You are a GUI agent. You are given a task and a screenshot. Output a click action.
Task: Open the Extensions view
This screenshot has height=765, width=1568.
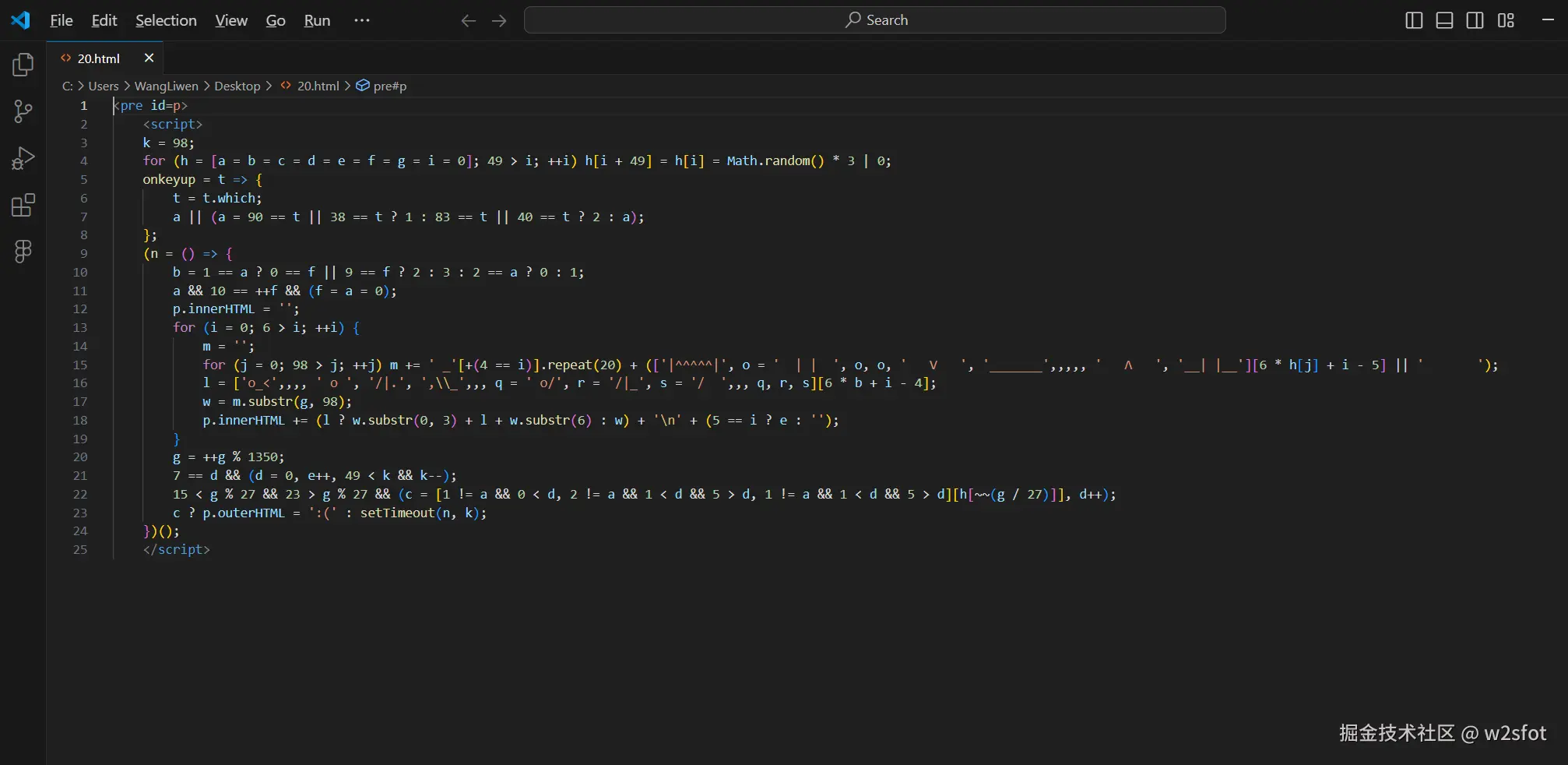click(23, 205)
